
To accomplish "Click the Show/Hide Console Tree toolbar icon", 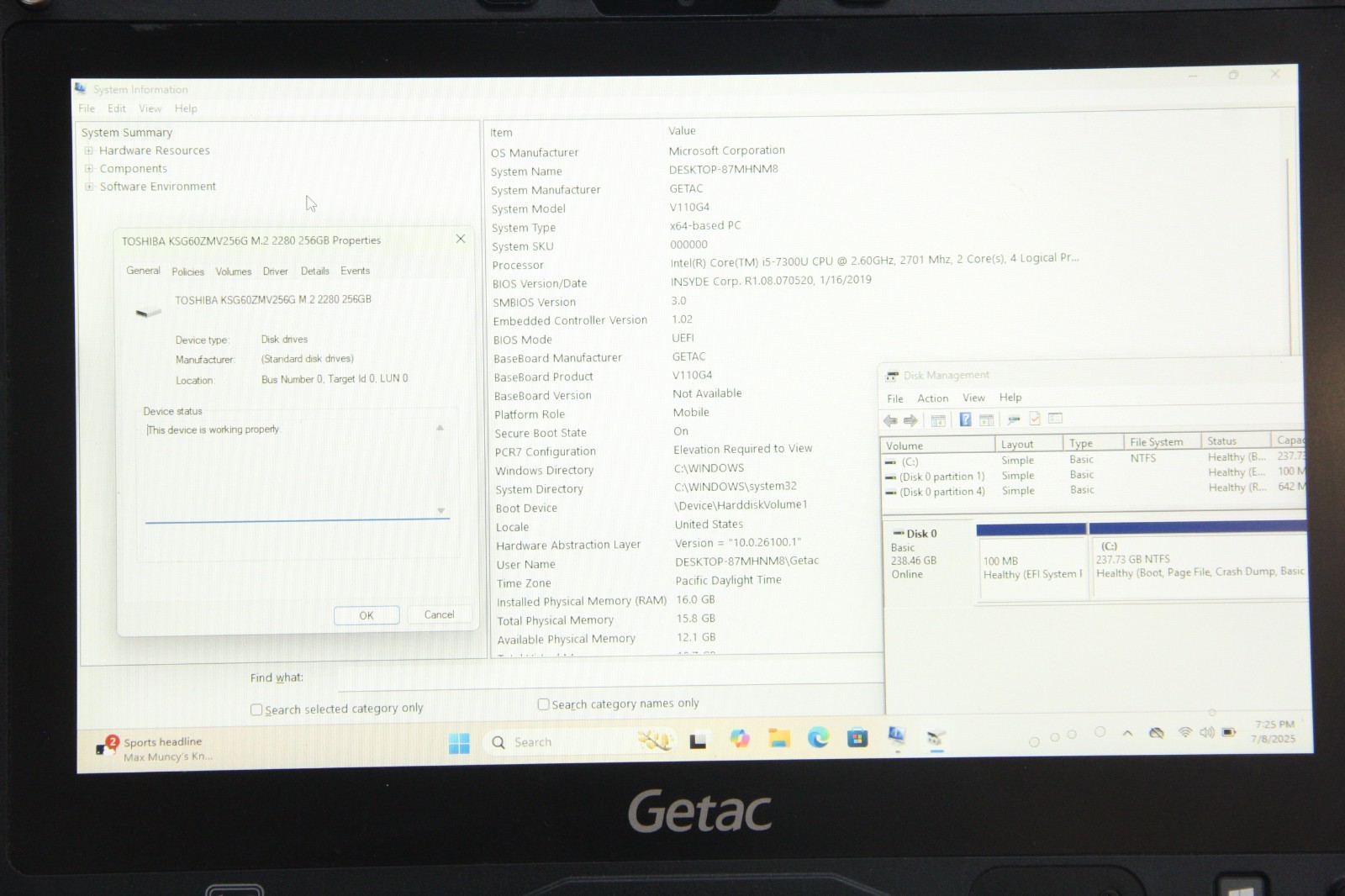I will tap(938, 420).
